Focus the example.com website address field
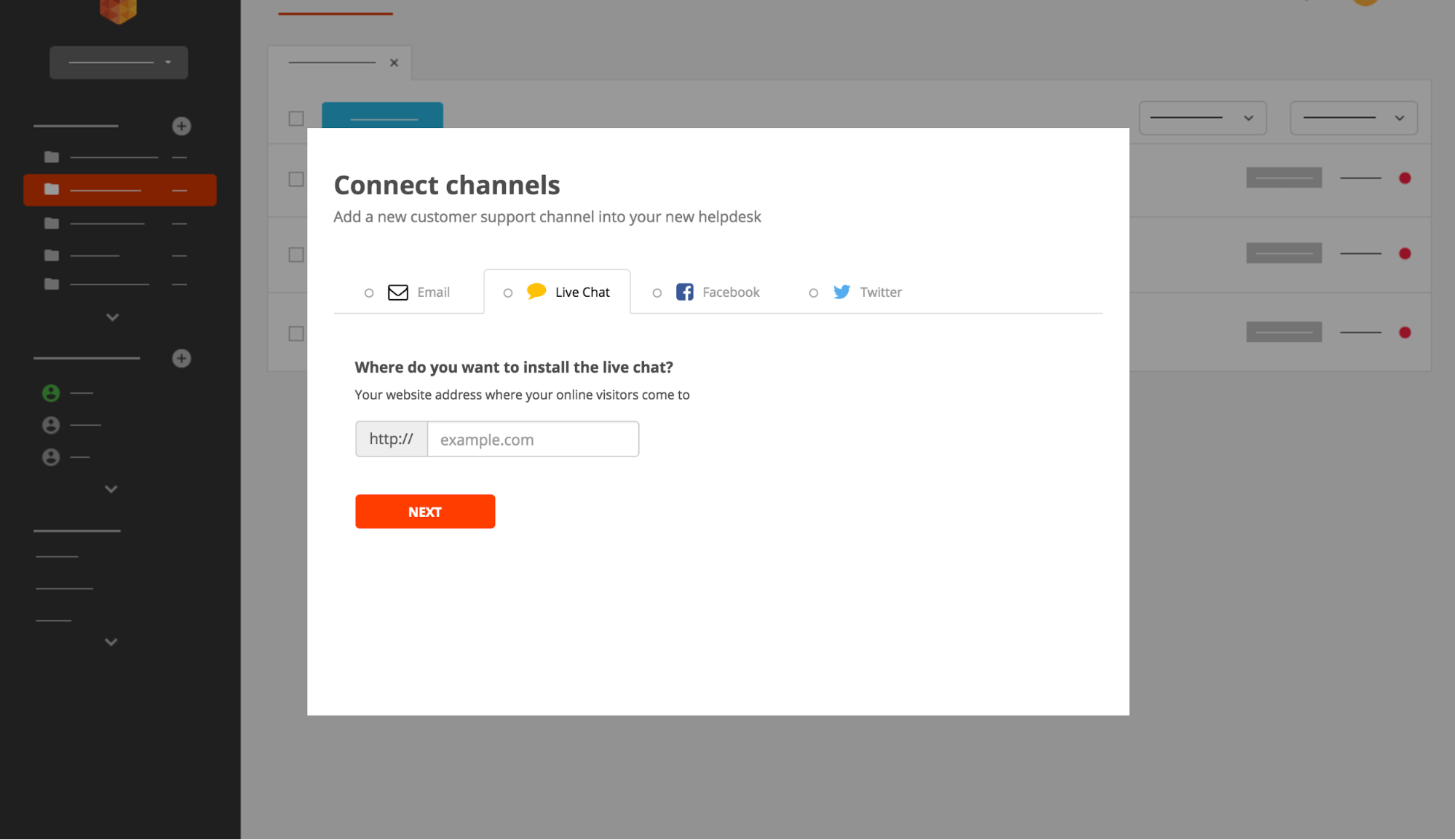Screen dimensions: 1455x840 [533, 439]
